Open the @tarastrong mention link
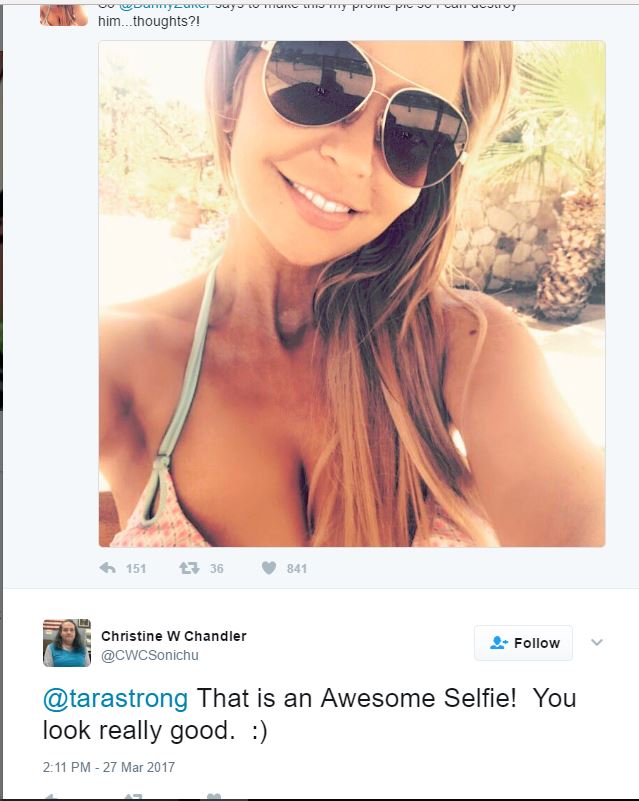639x801 pixels. point(115,698)
